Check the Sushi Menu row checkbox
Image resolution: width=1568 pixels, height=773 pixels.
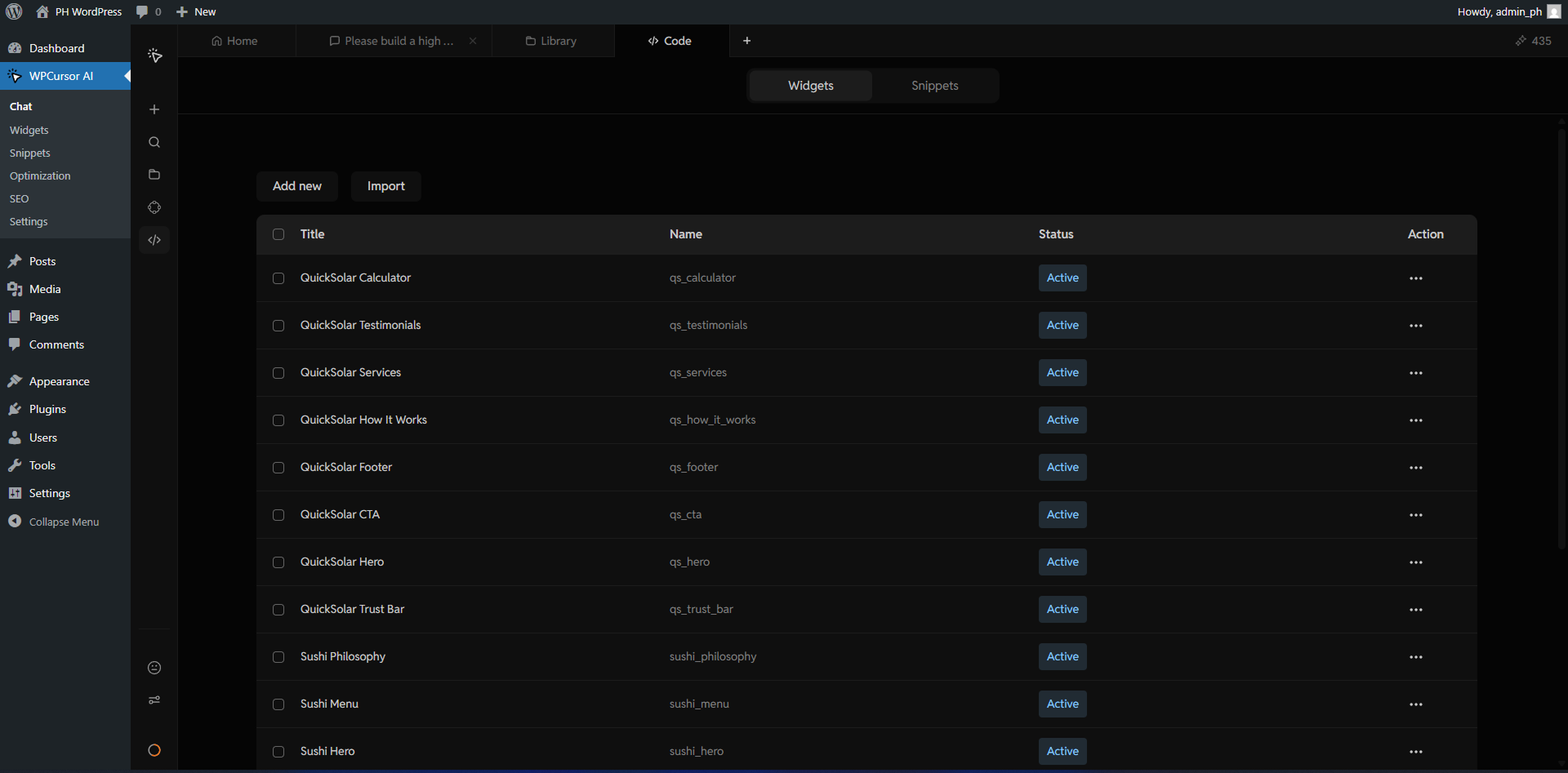tap(278, 704)
